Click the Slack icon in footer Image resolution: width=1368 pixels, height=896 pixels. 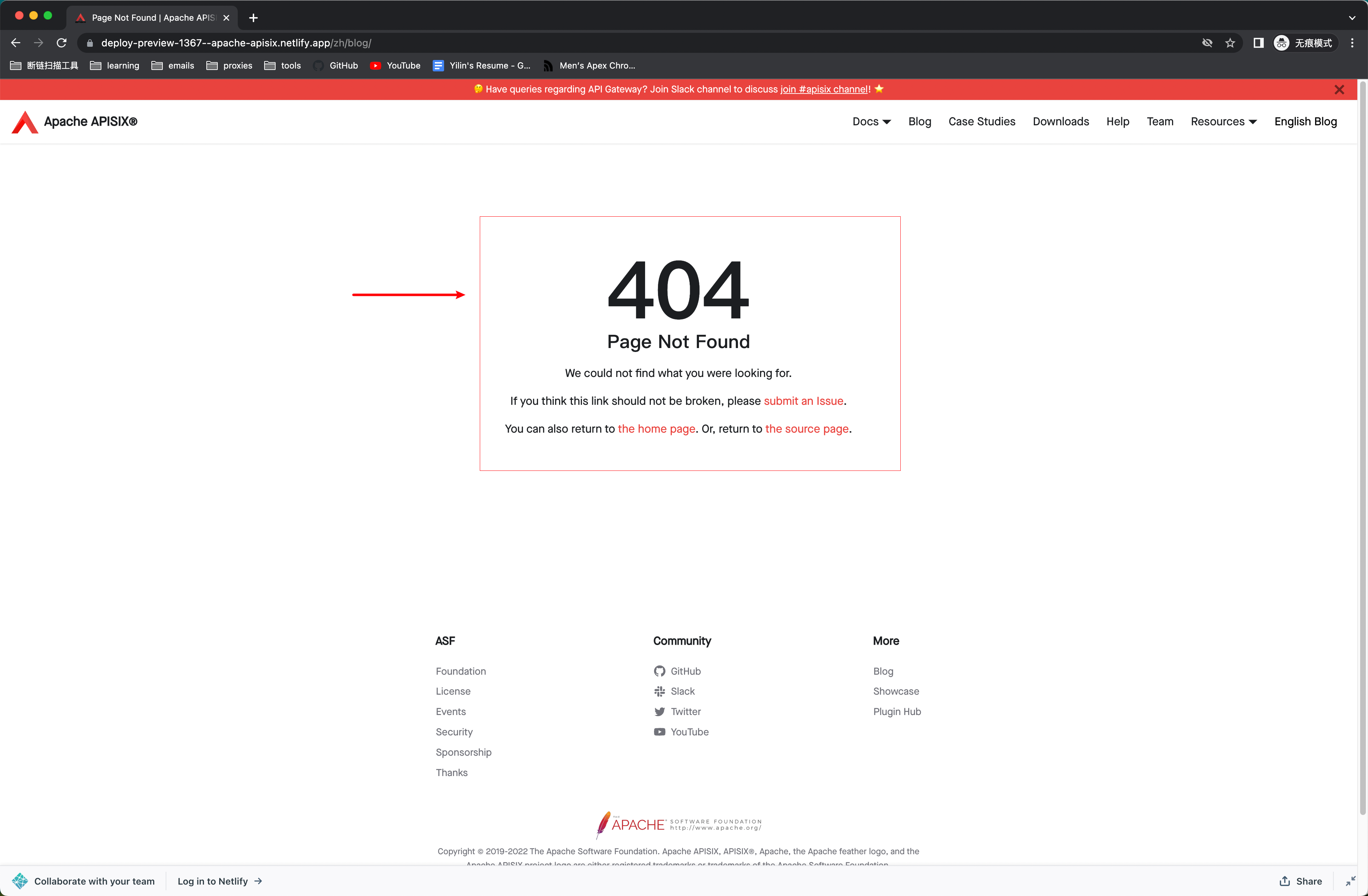[659, 691]
